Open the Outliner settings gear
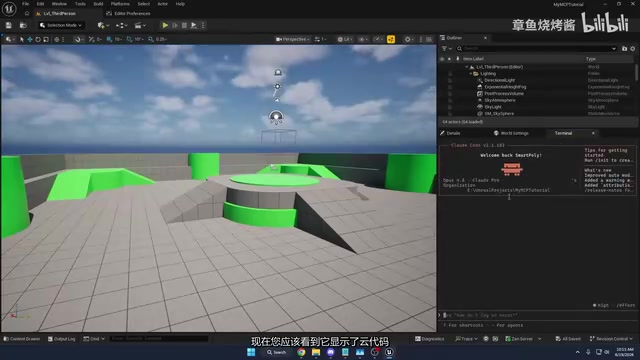 tap(633, 49)
